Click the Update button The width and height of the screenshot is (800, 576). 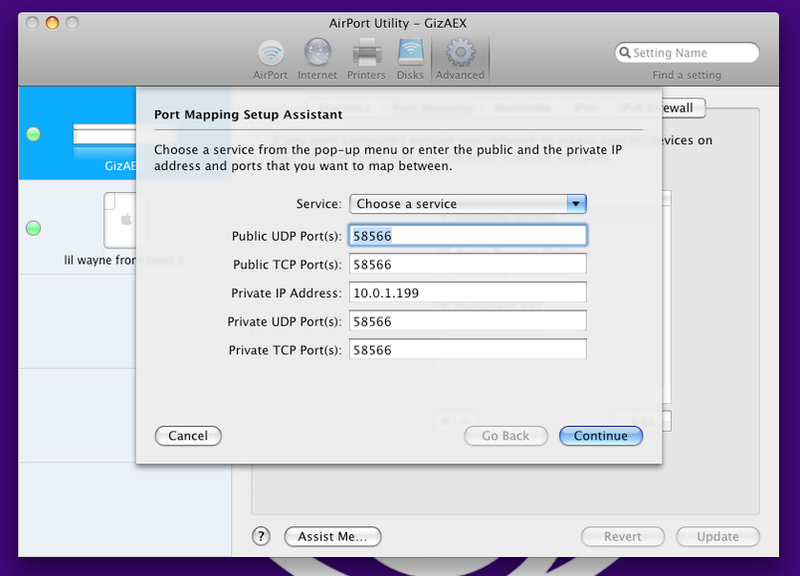pyautogui.click(x=718, y=536)
